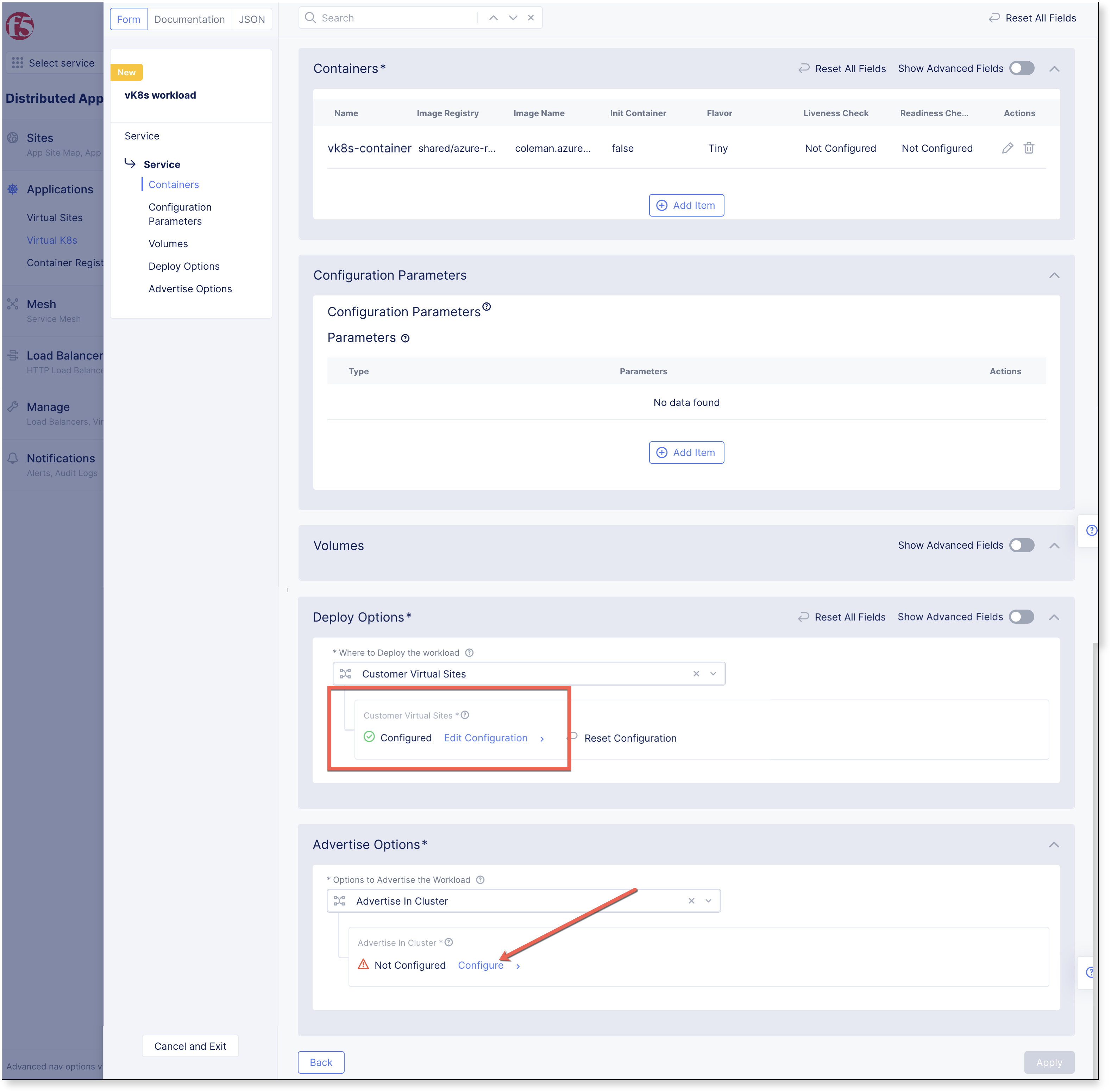Add Item to the Parameters table
Screen dimensions: 1111x1092
coord(686,453)
